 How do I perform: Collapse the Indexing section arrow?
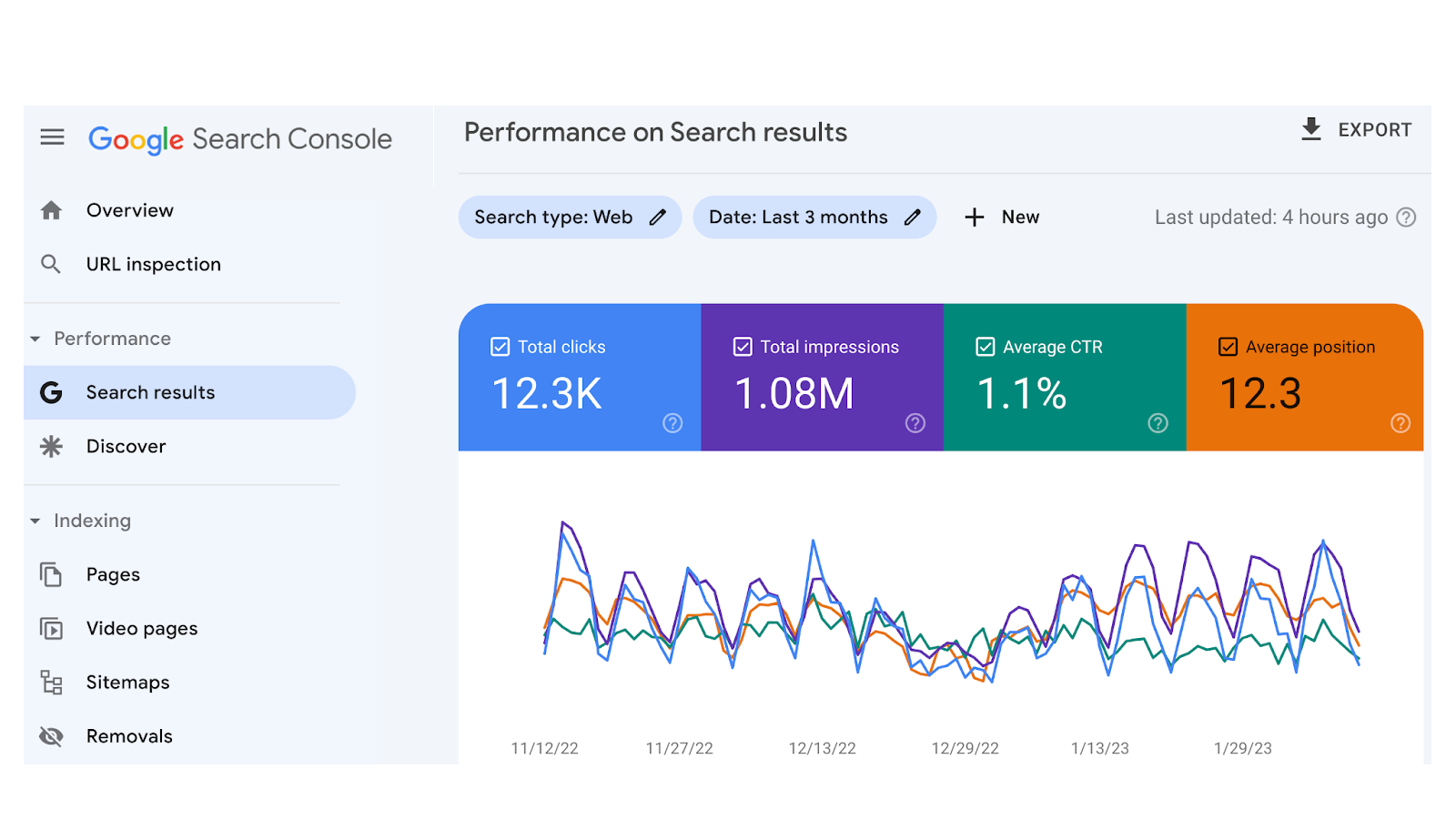35,521
